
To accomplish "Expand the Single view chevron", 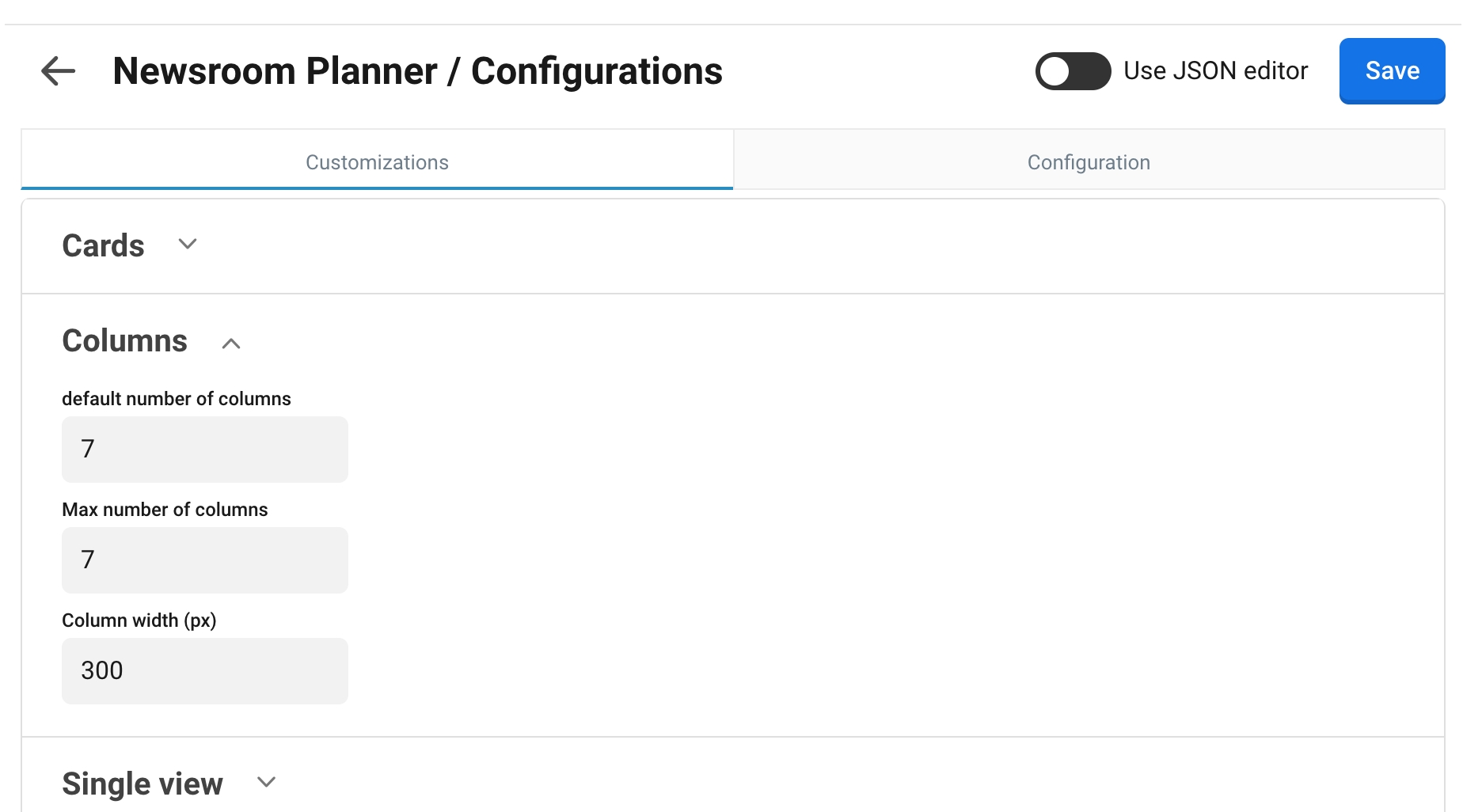I will [267, 783].
